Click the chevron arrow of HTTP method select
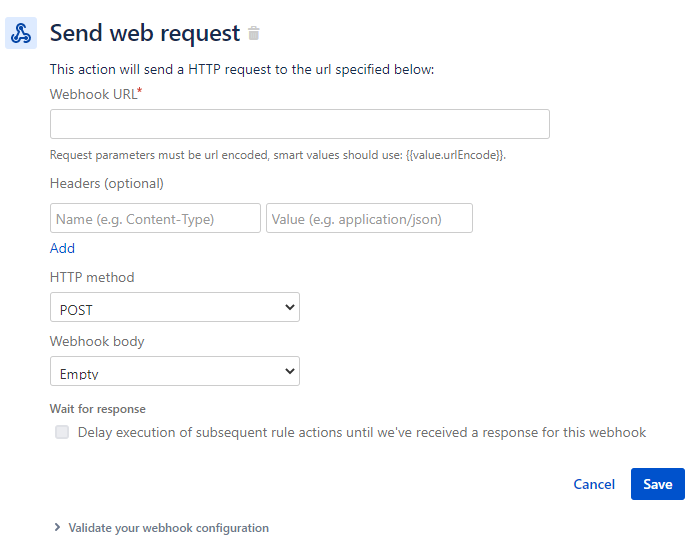This screenshot has height=544, width=693. [289, 307]
